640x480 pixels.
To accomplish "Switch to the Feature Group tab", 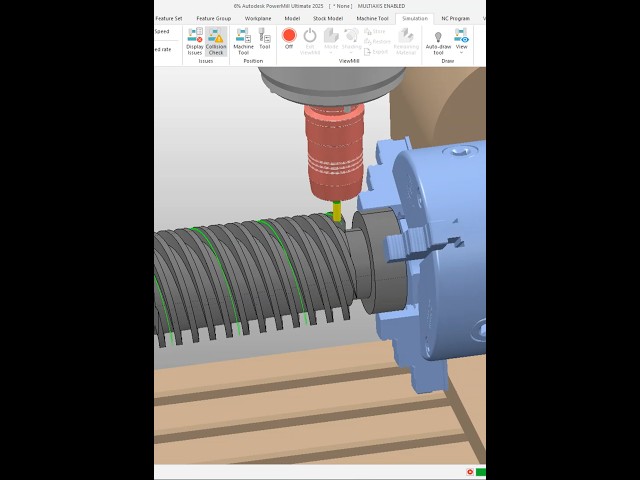I will tap(213, 18).
